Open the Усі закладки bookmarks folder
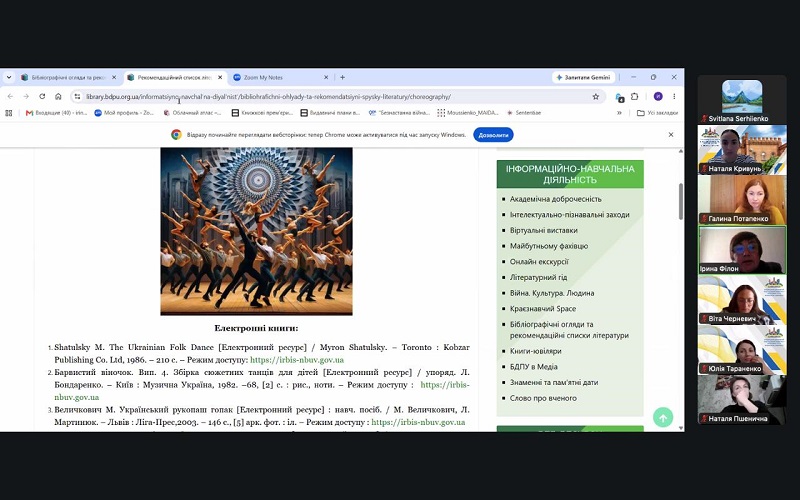This screenshot has height=500, width=800. point(658,113)
